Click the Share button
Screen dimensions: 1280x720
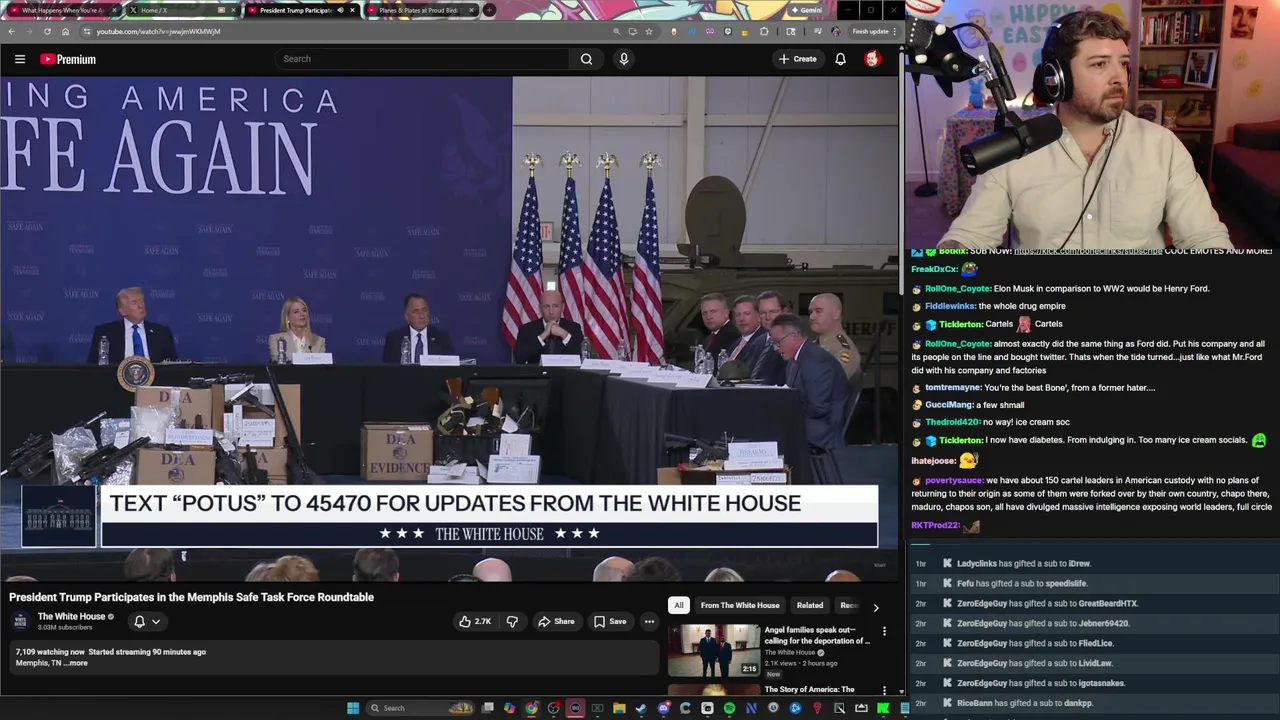[x=556, y=621]
